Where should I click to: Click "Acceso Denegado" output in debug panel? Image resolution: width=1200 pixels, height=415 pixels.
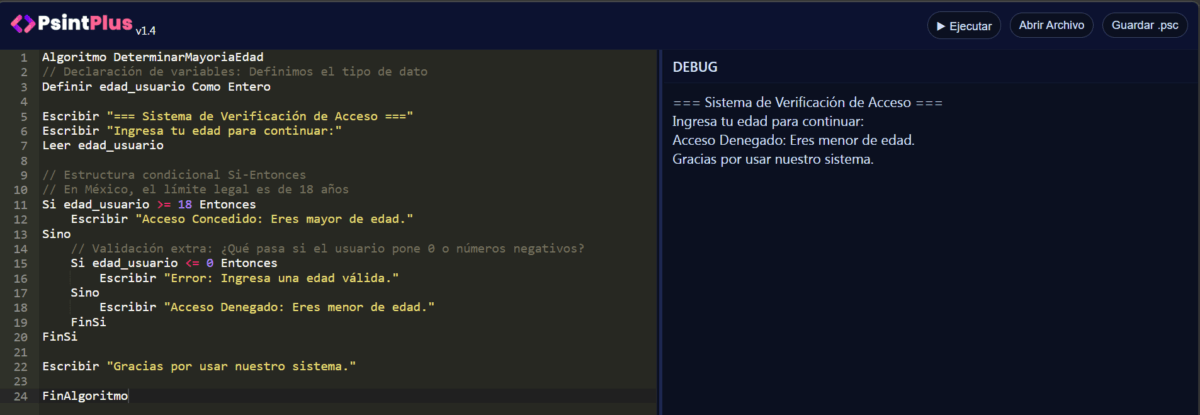click(x=794, y=140)
